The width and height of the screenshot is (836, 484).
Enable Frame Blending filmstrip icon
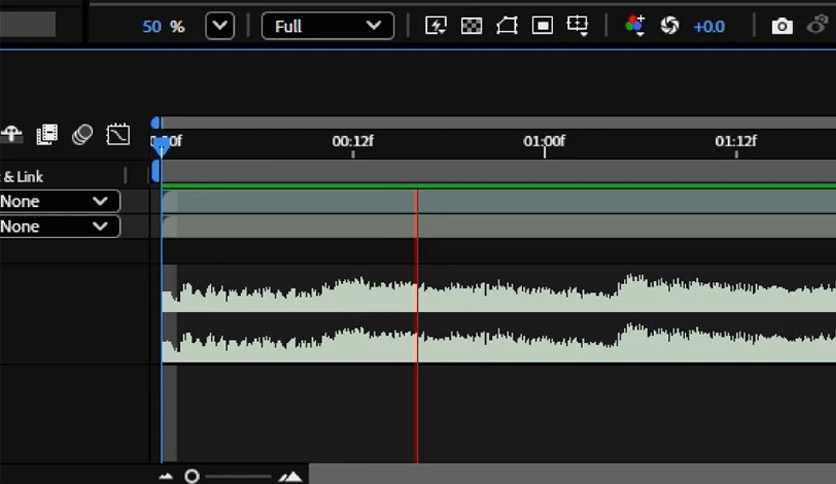click(47, 134)
